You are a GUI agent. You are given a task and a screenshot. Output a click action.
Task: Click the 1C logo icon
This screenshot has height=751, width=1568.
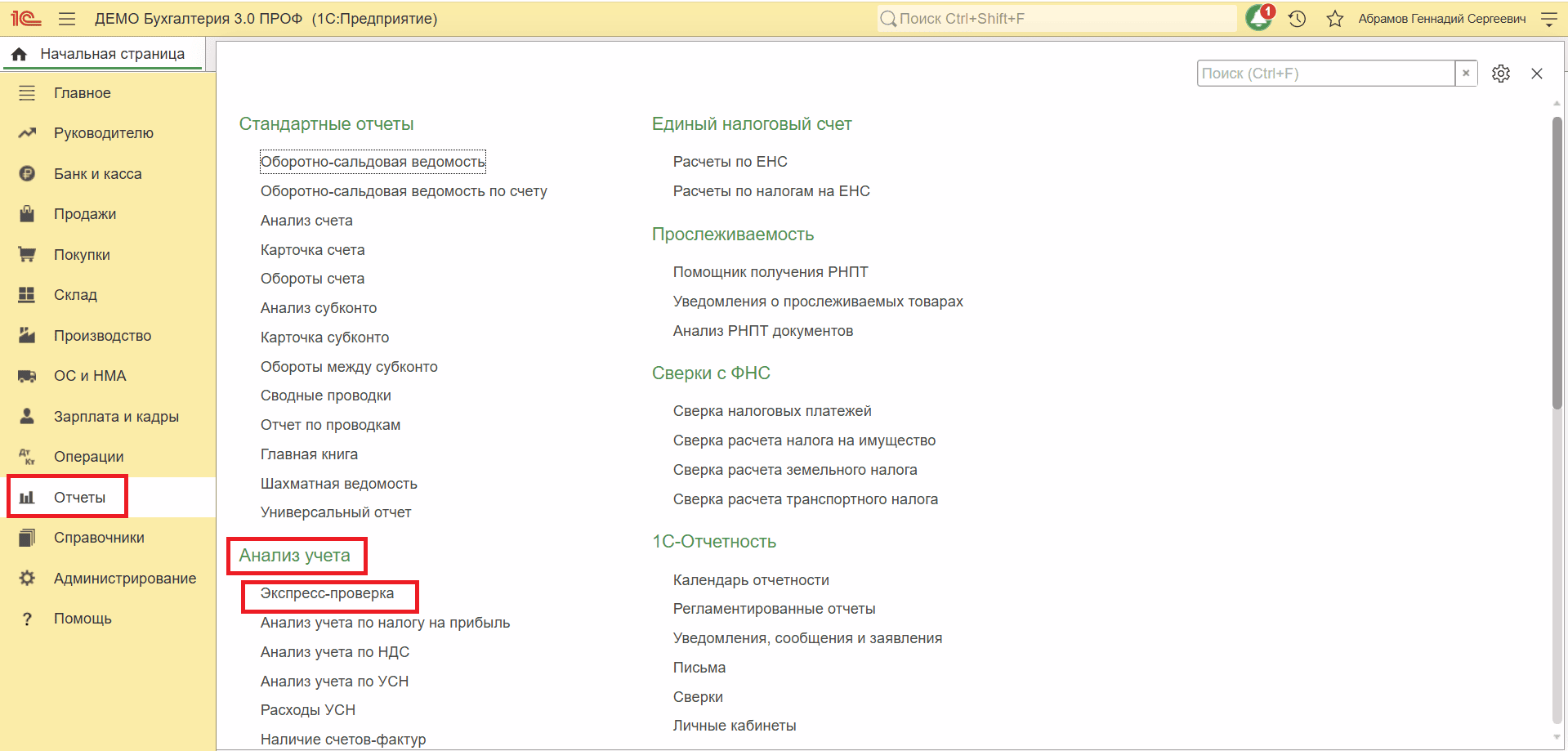coord(26,18)
